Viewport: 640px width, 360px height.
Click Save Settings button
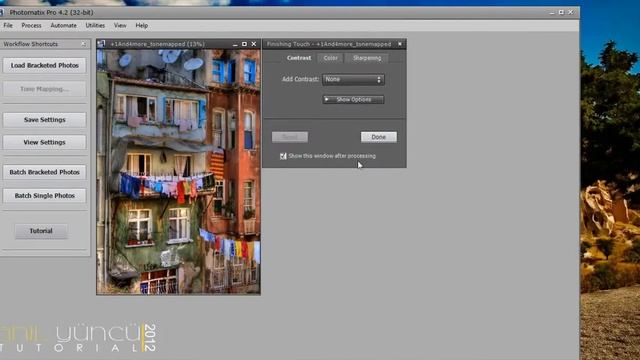[44, 120]
